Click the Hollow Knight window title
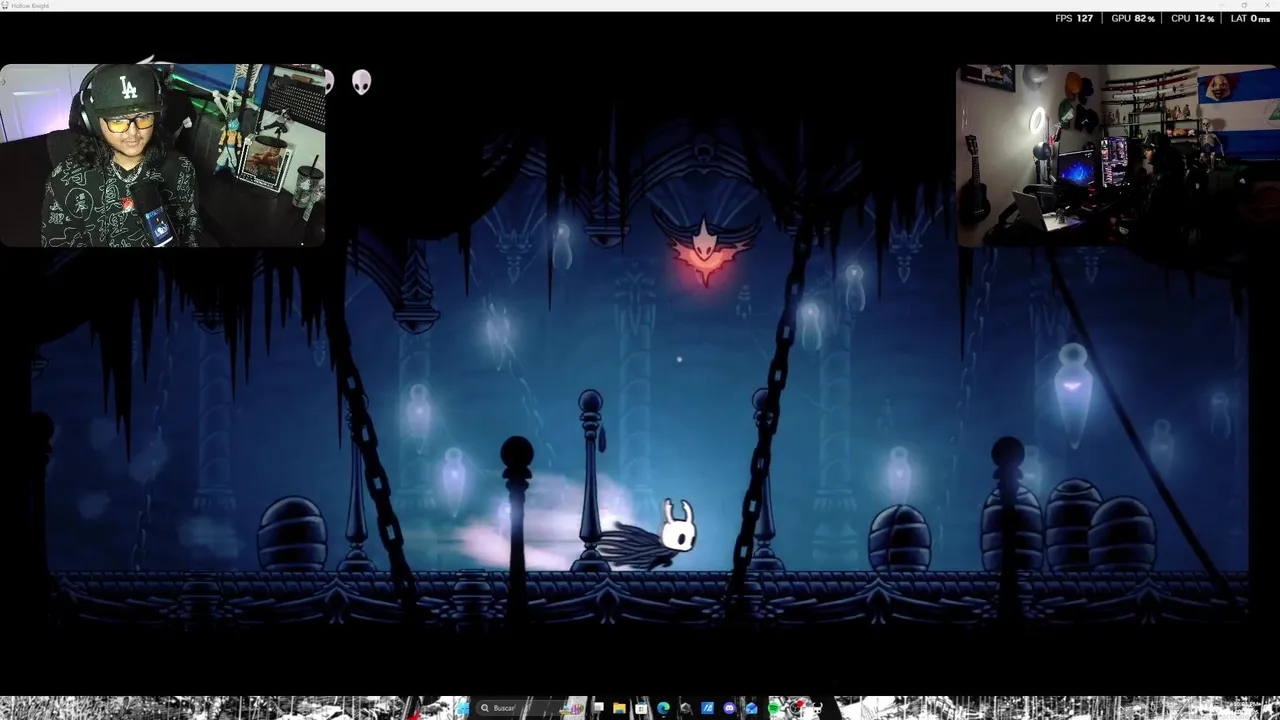The image size is (1280, 720). 30,5
